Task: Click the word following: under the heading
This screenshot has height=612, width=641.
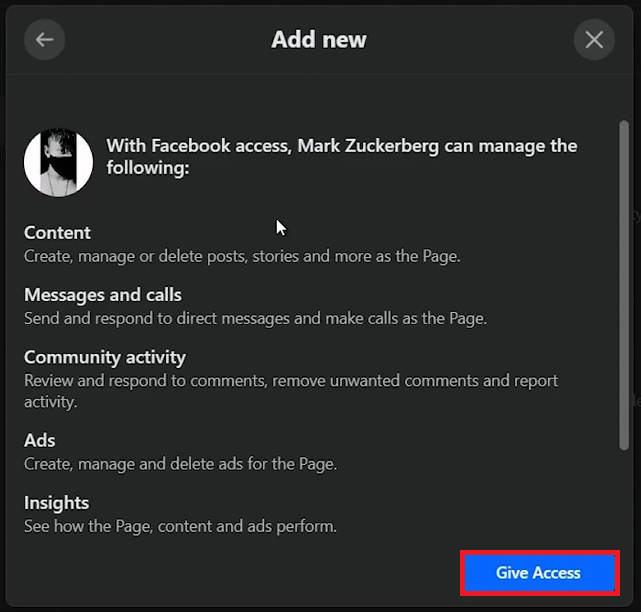Action: click(148, 168)
